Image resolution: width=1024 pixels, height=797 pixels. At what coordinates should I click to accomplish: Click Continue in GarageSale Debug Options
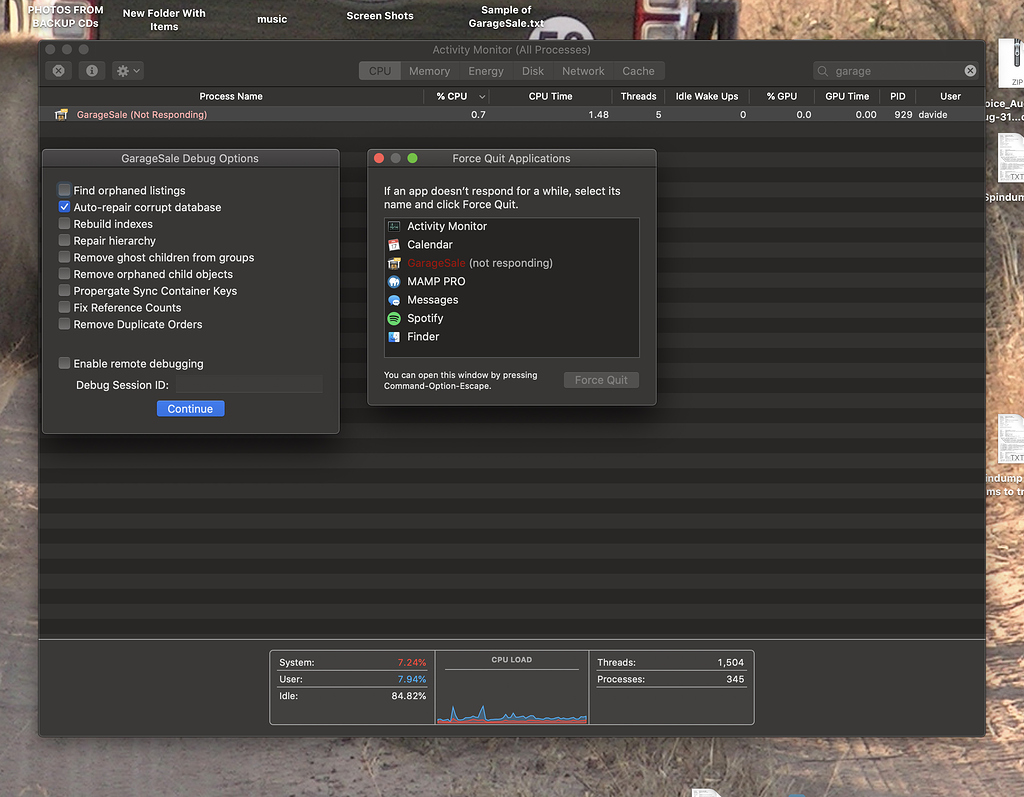tap(190, 409)
